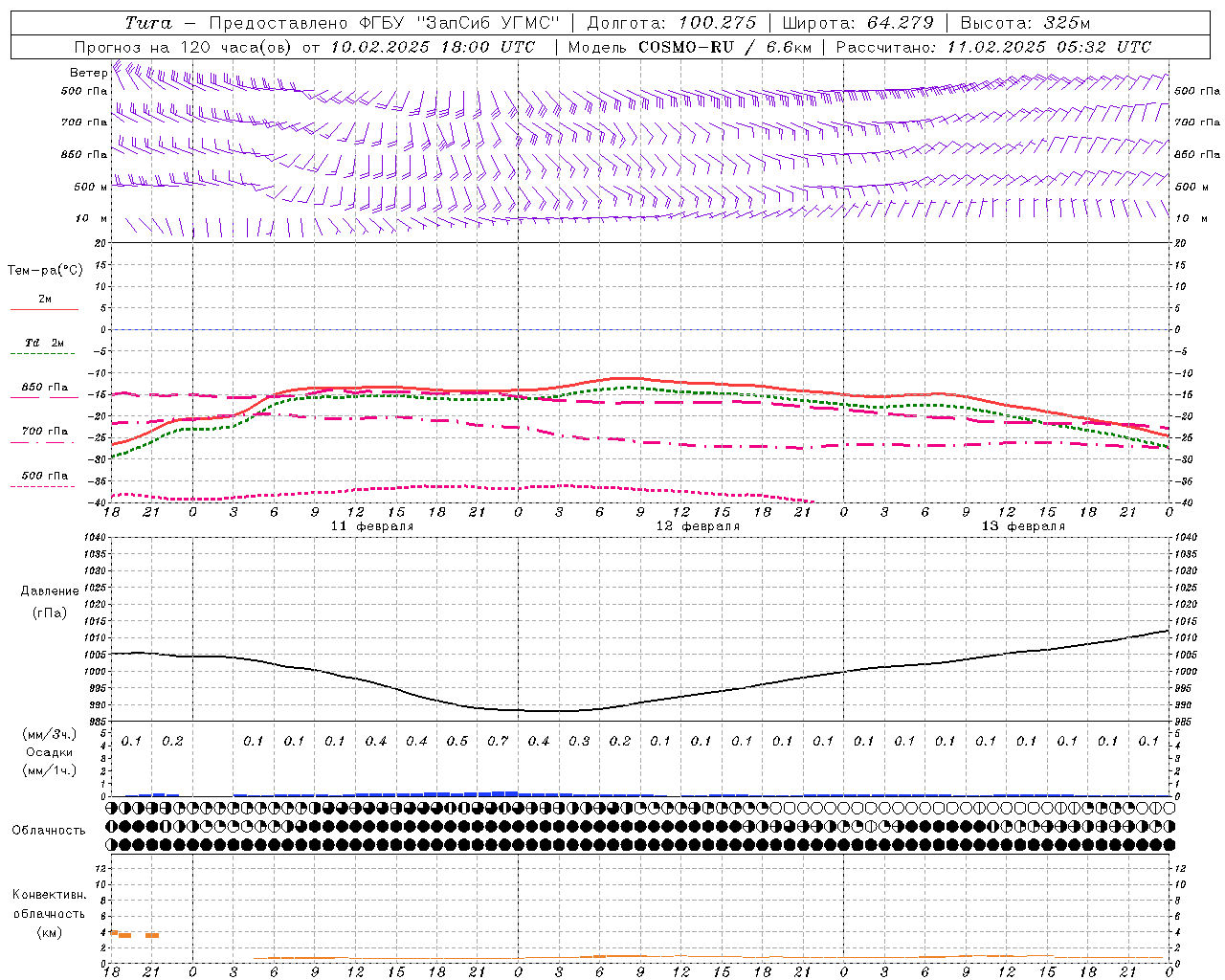Click the orange convective cloud bar at 18 hours
Viewport: 1225px width, 980px height.
[114, 932]
